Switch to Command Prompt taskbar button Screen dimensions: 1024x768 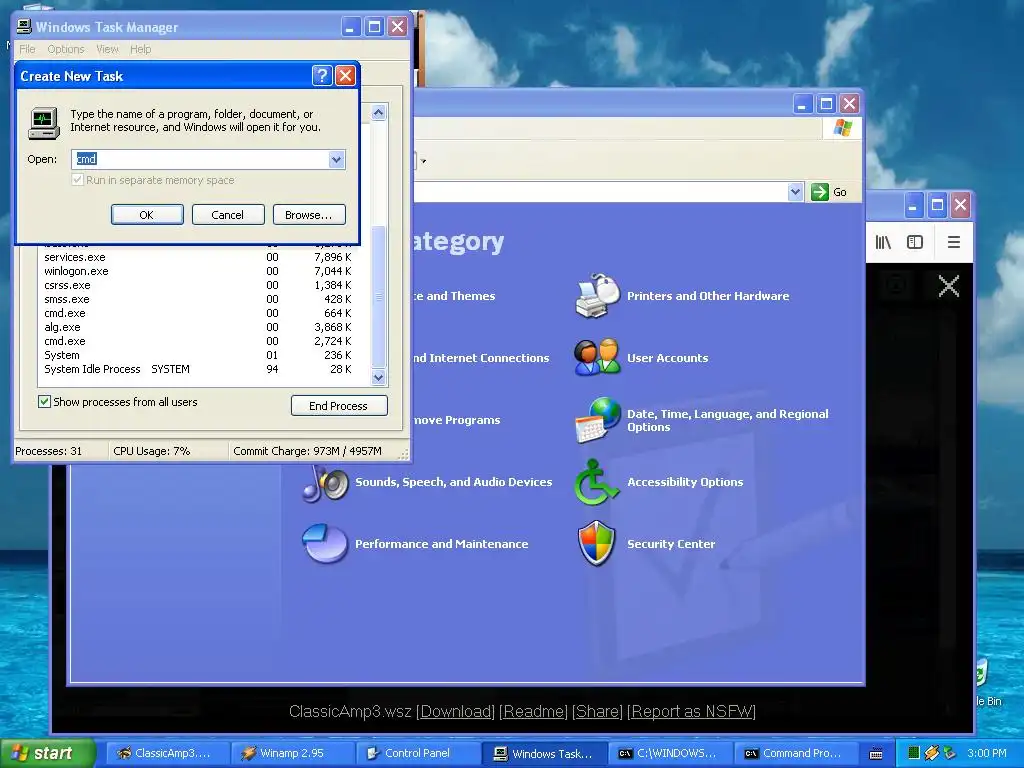(x=795, y=754)
